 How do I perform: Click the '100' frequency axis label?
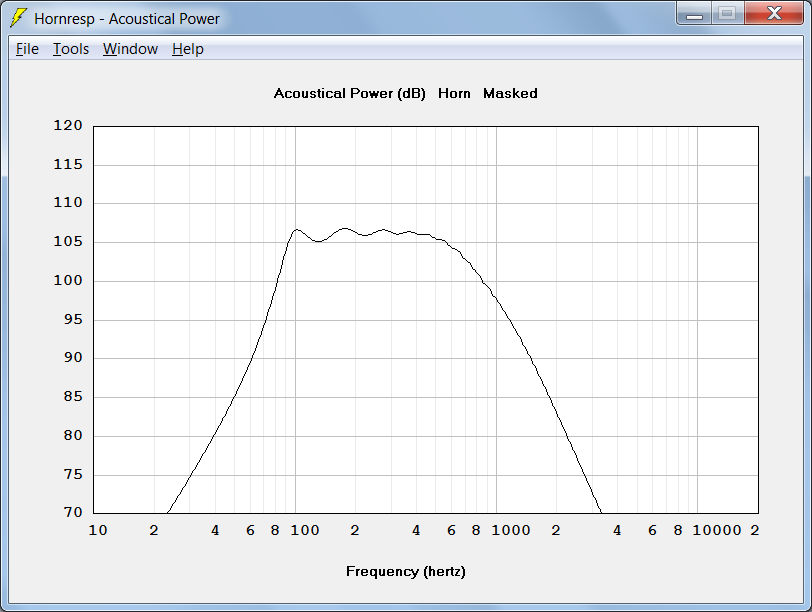click(304, 530)
